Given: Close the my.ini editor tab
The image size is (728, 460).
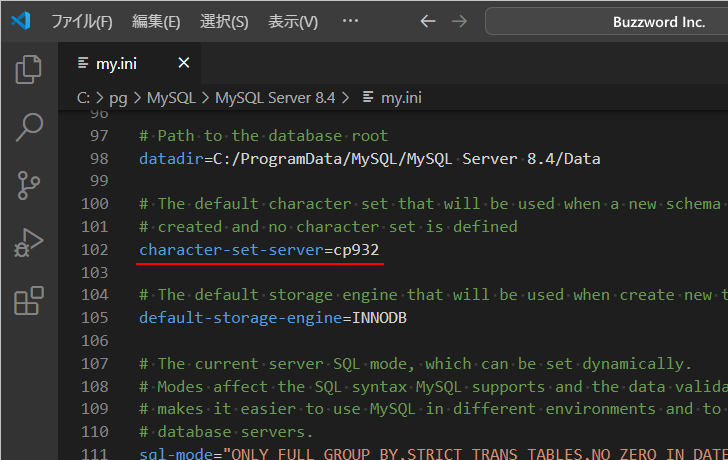Looking at the screenshot, I should (184, 63).
